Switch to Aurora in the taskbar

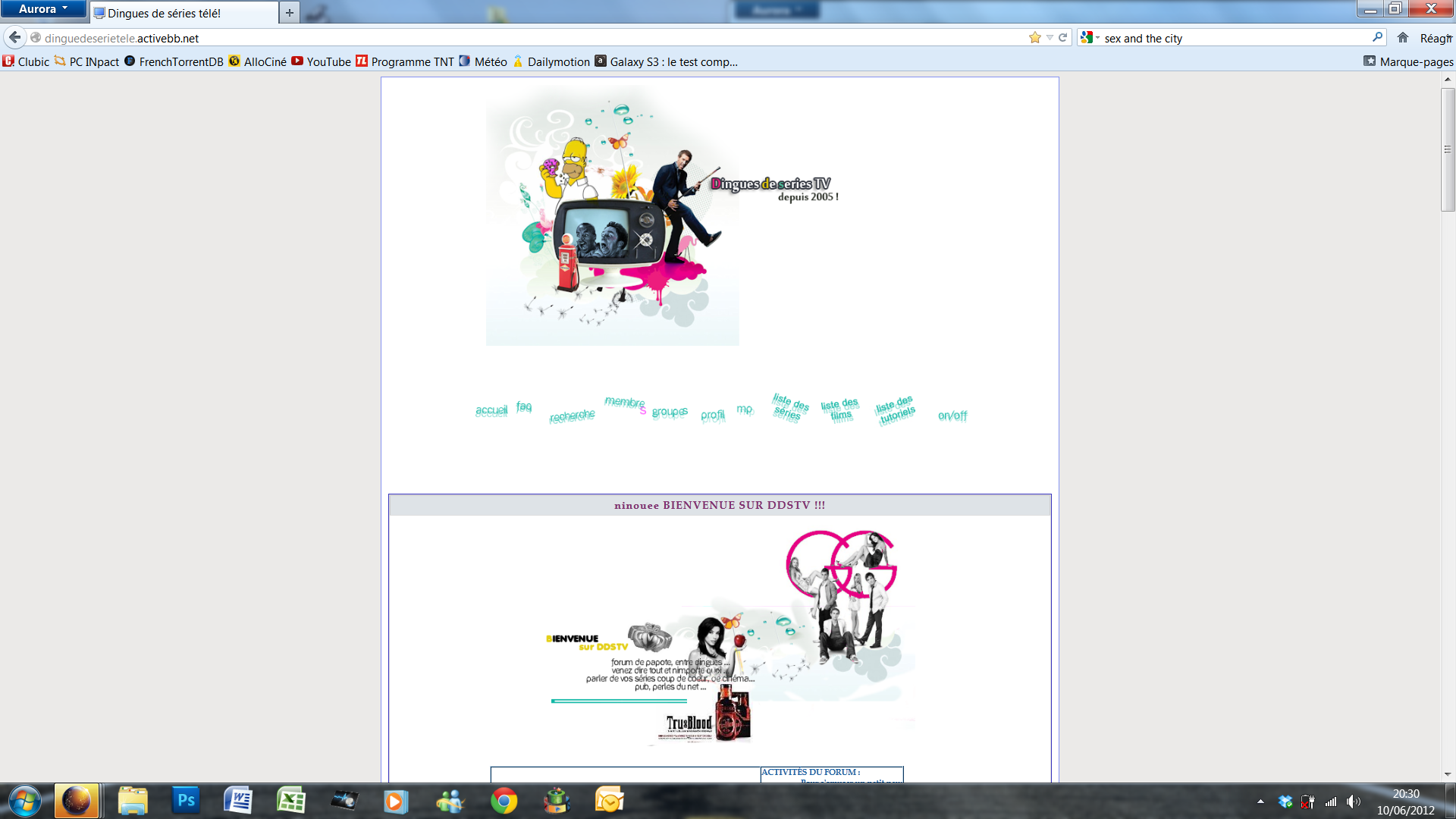click(77, 801)
